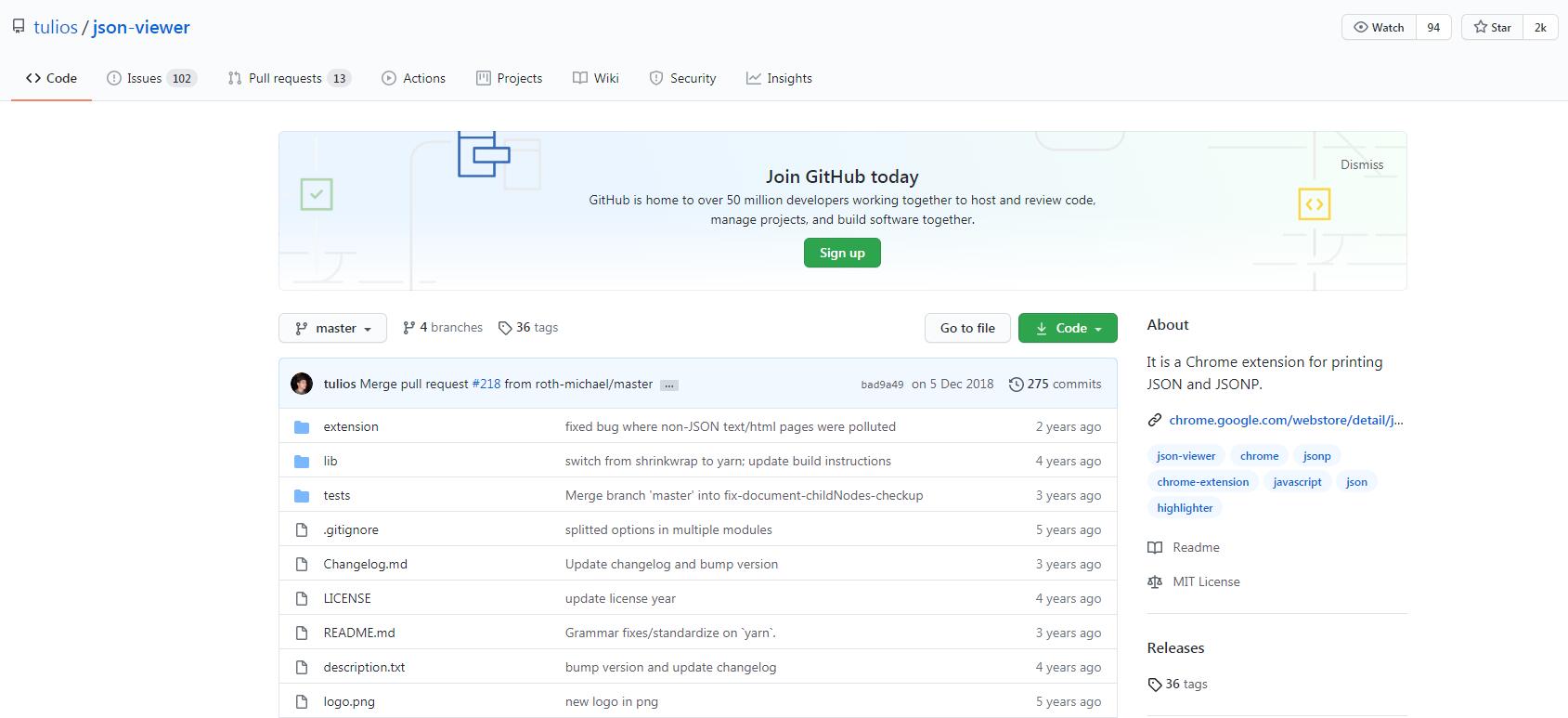The image size is (1568, 718).
Task: Open the Insights tab
Action: point(779,78)
